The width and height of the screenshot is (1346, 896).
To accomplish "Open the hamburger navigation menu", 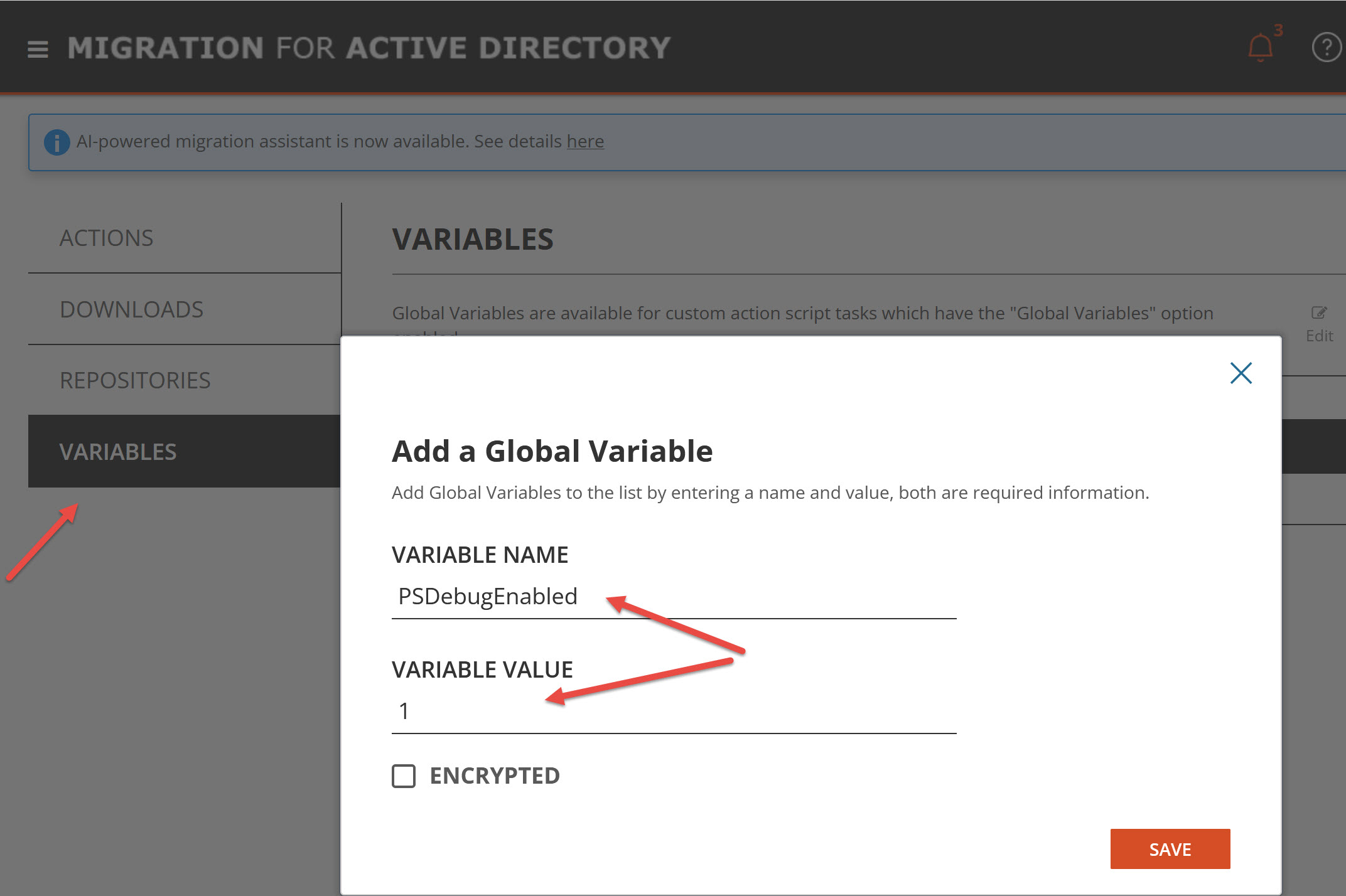I will [x=38, y=48].
